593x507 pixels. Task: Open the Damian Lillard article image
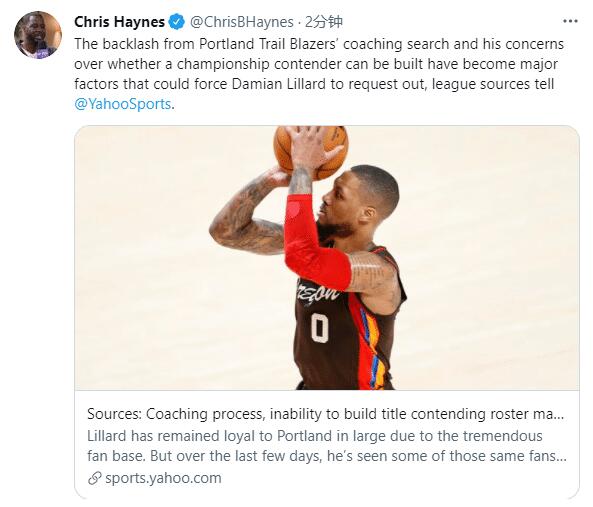point(327,258)
